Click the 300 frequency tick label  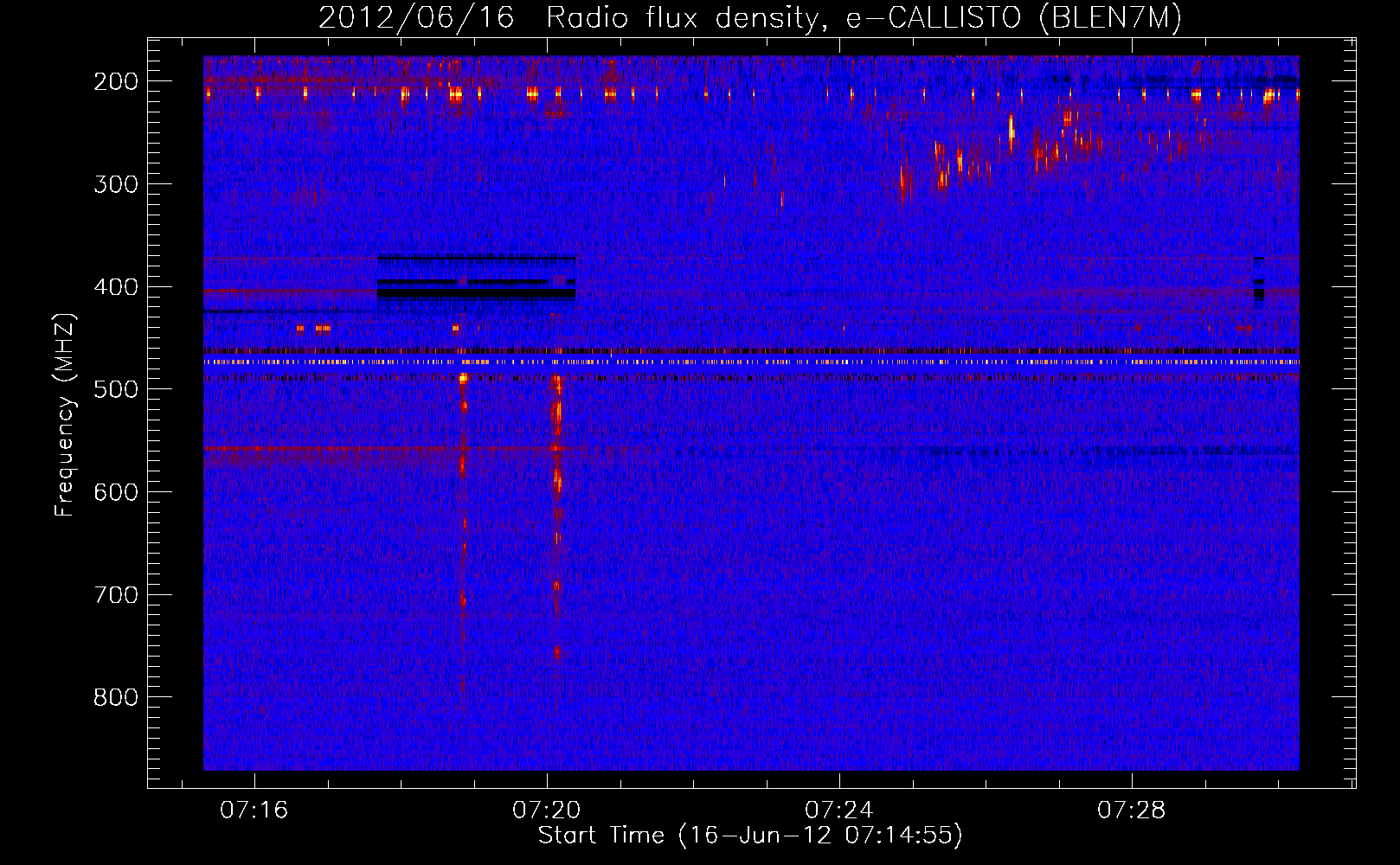(x=115, y=184)
